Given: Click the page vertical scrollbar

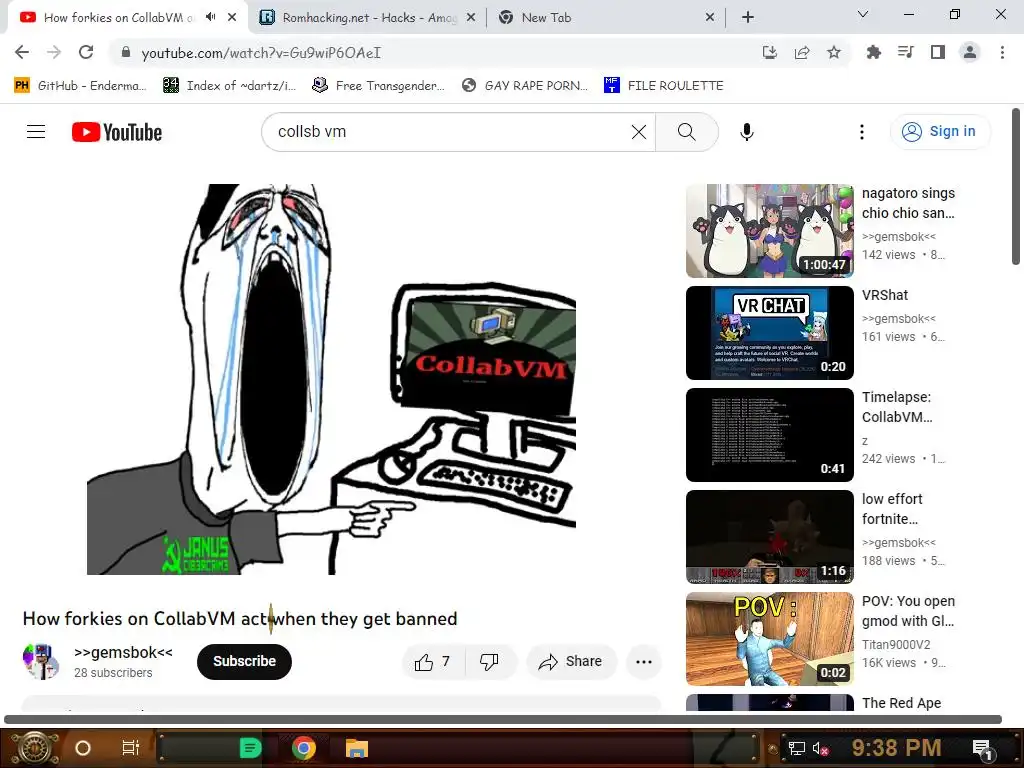Looking at the screenshot, I should [1016, 186].
